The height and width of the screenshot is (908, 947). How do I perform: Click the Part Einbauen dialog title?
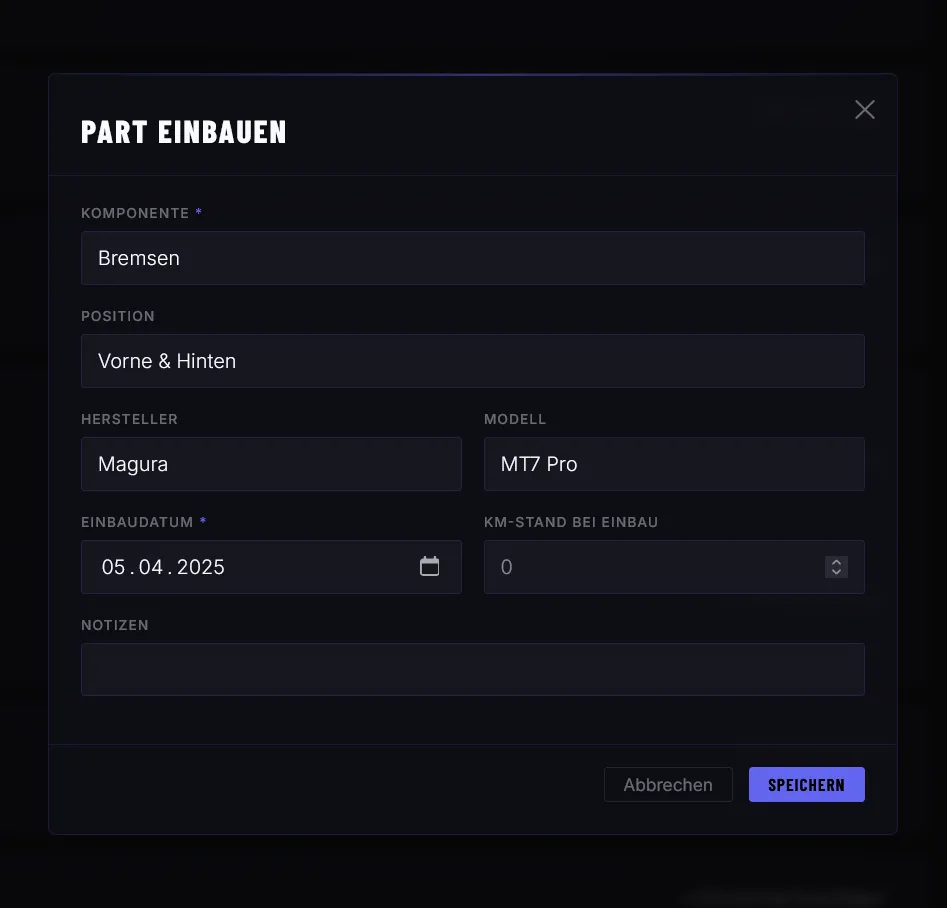pyautogui.click(x=184, y=132)
